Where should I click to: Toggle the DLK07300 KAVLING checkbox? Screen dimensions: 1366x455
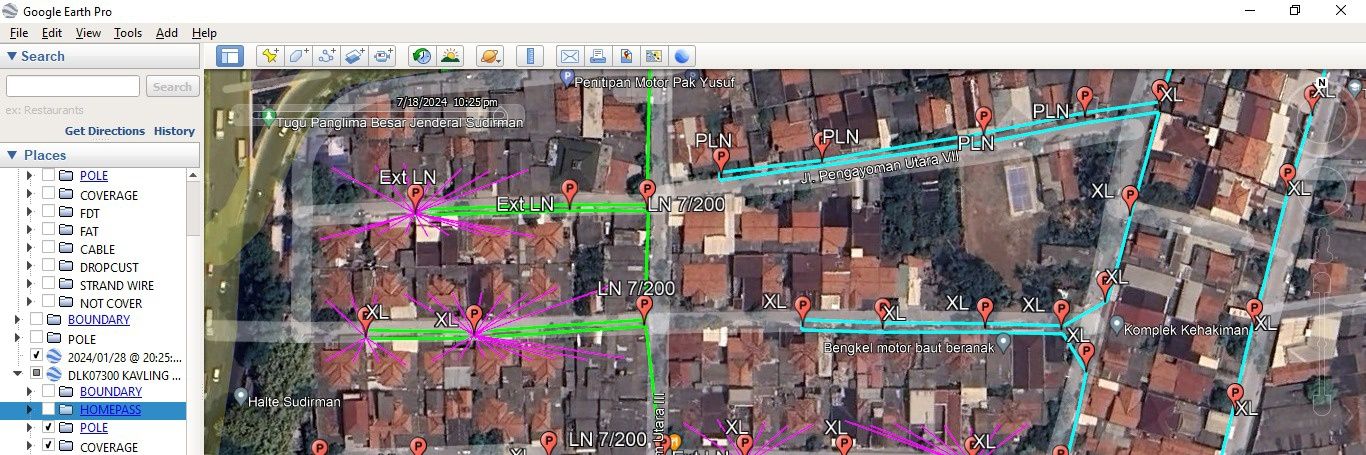click(x=36, y=374)
